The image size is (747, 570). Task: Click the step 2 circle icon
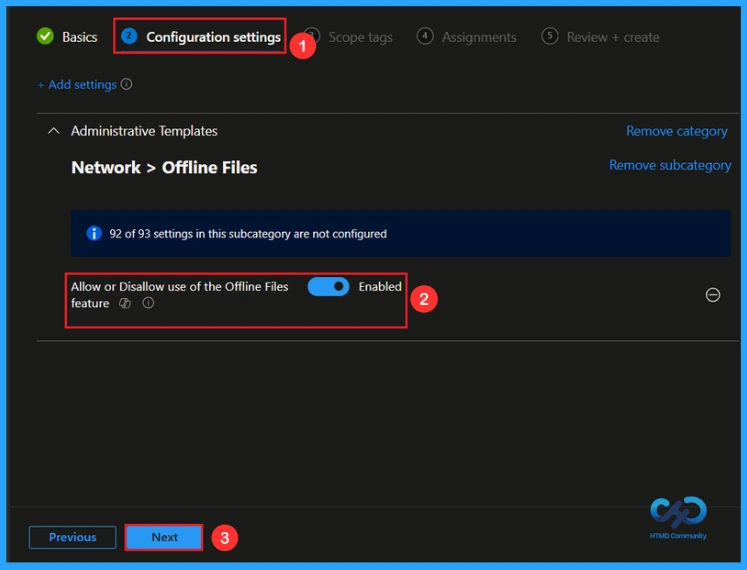click(x=129, y=36)
